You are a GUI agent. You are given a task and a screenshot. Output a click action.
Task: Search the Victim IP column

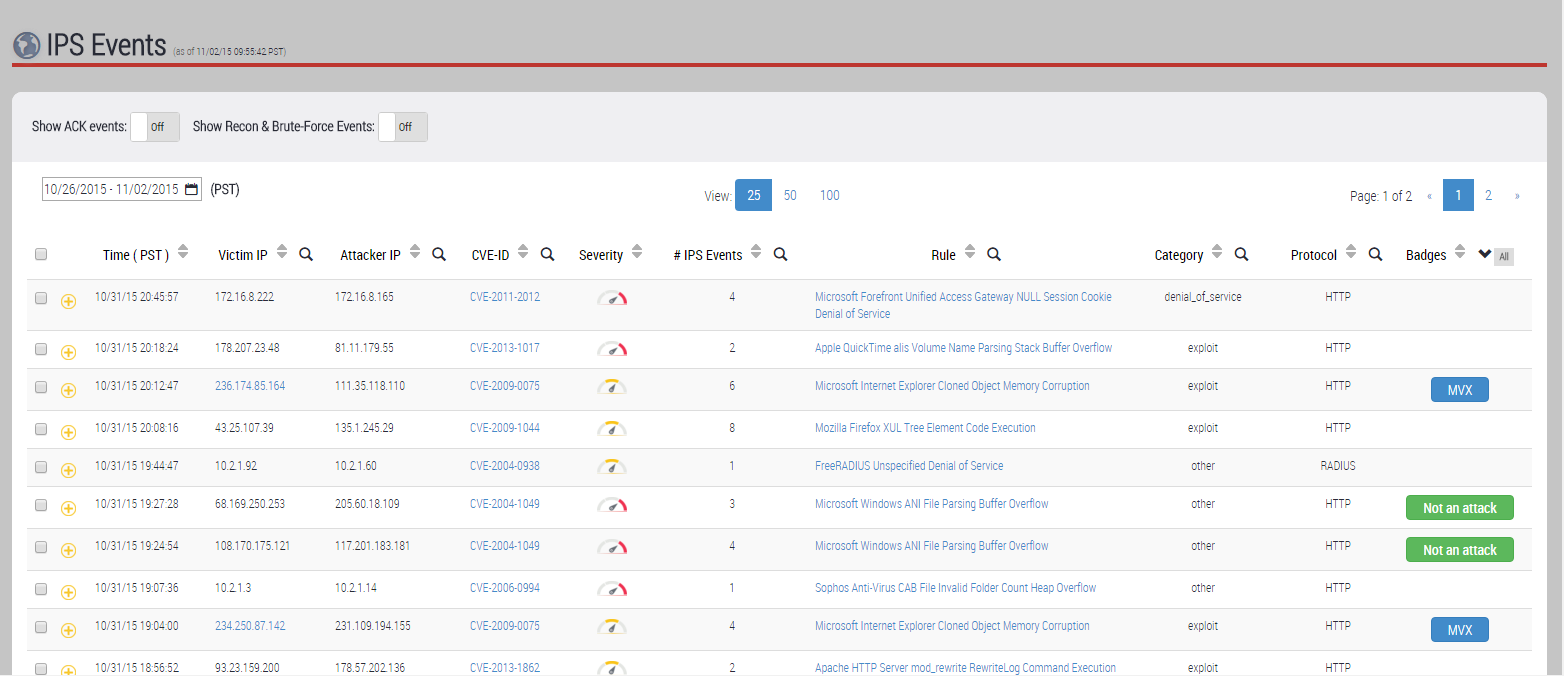pyautogui.click(x=306, y=254)
